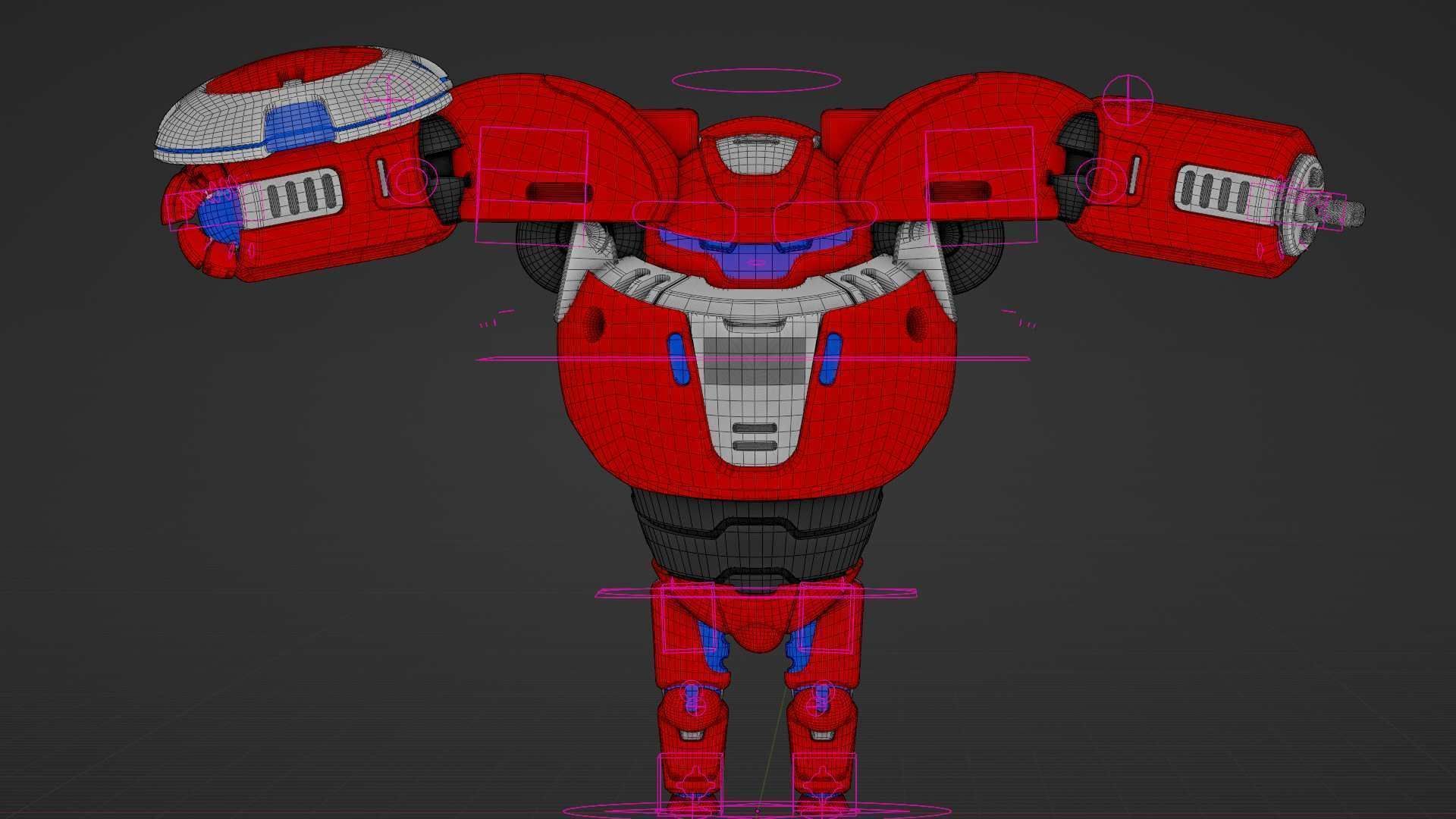Select the long horizontal chest control line
This screenshot has height=819, width=1456.
click(753, 359)
